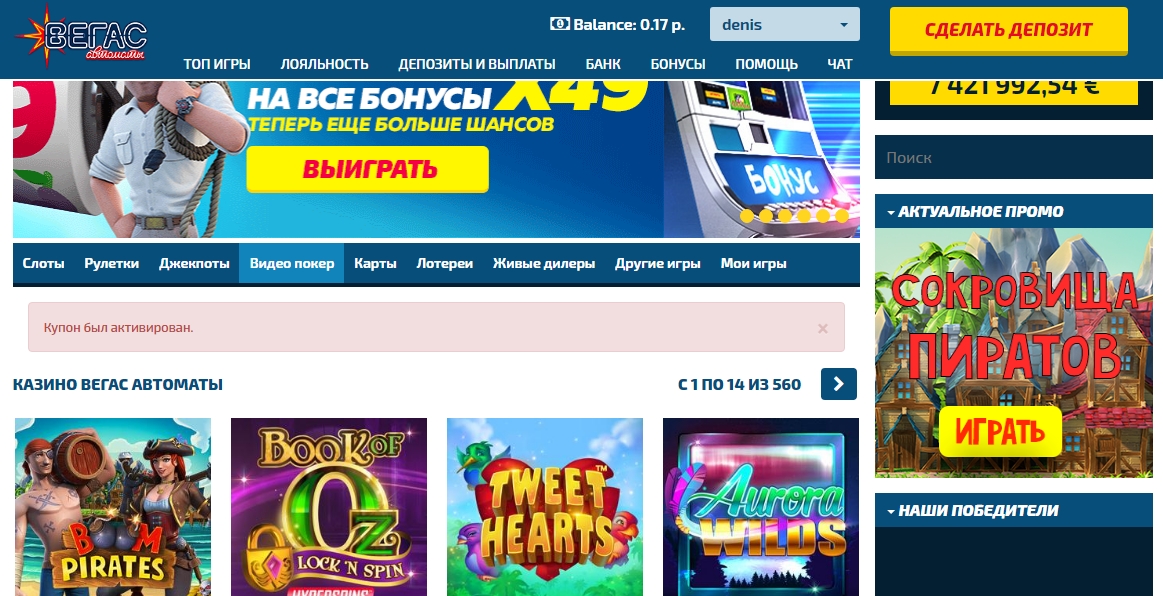Launch the Tweet Hearts game thumbnail

(x=544, y=507)
